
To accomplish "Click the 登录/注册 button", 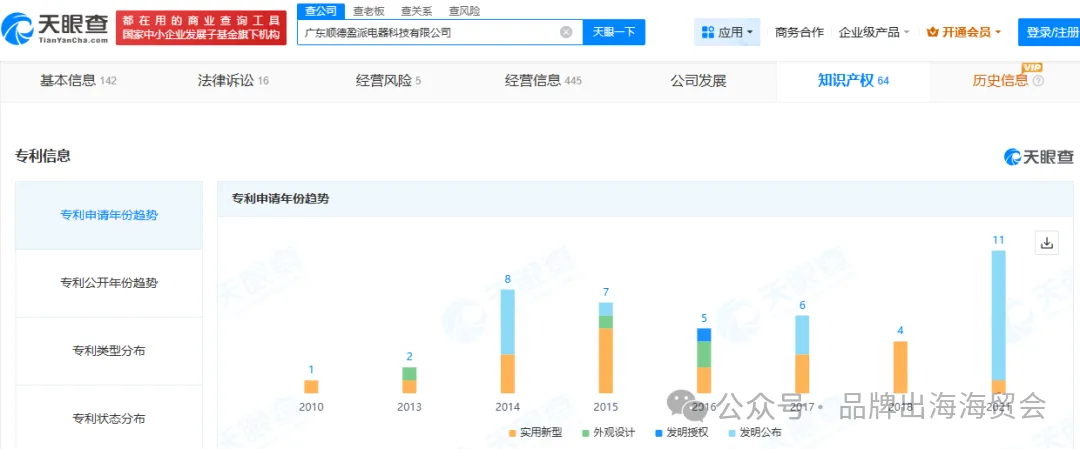I will pyautogui.click(x=1049, y=32).
